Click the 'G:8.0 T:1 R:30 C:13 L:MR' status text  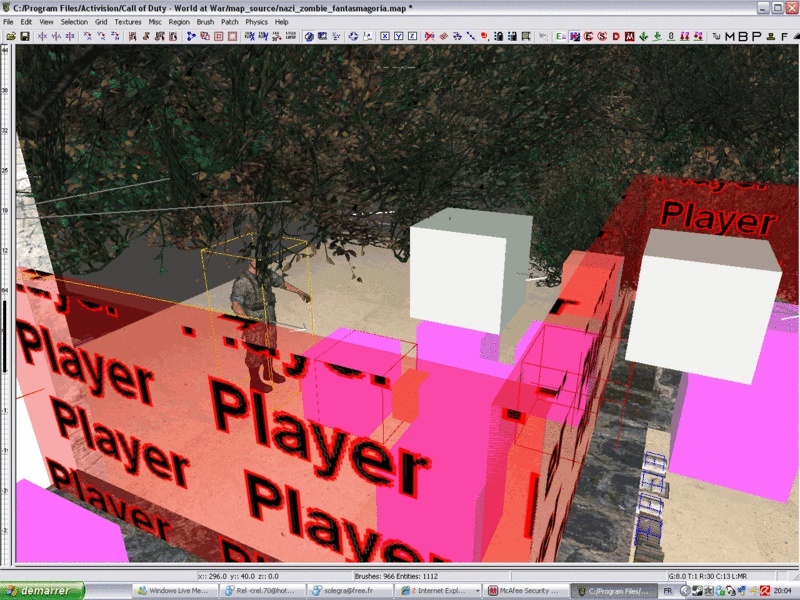pos(708,576)
